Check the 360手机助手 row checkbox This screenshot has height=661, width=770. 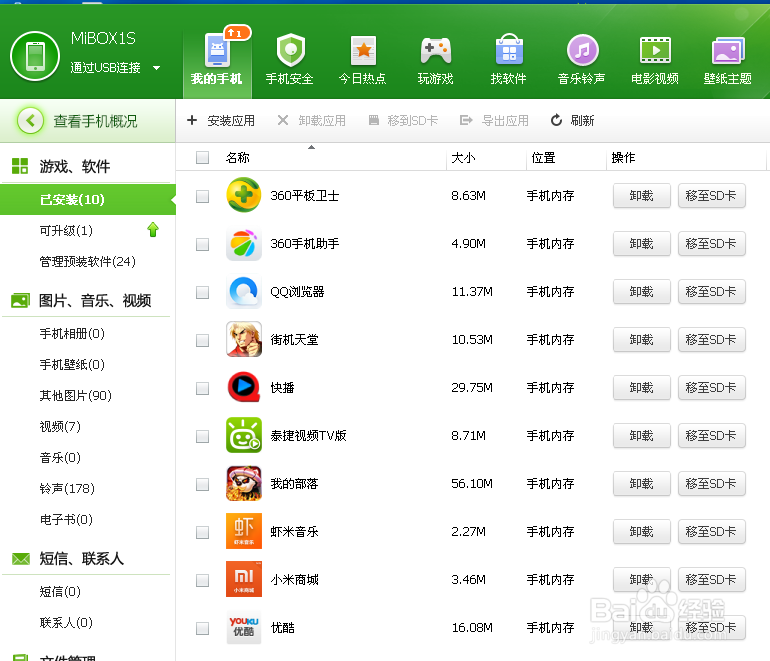click(202, 244)
